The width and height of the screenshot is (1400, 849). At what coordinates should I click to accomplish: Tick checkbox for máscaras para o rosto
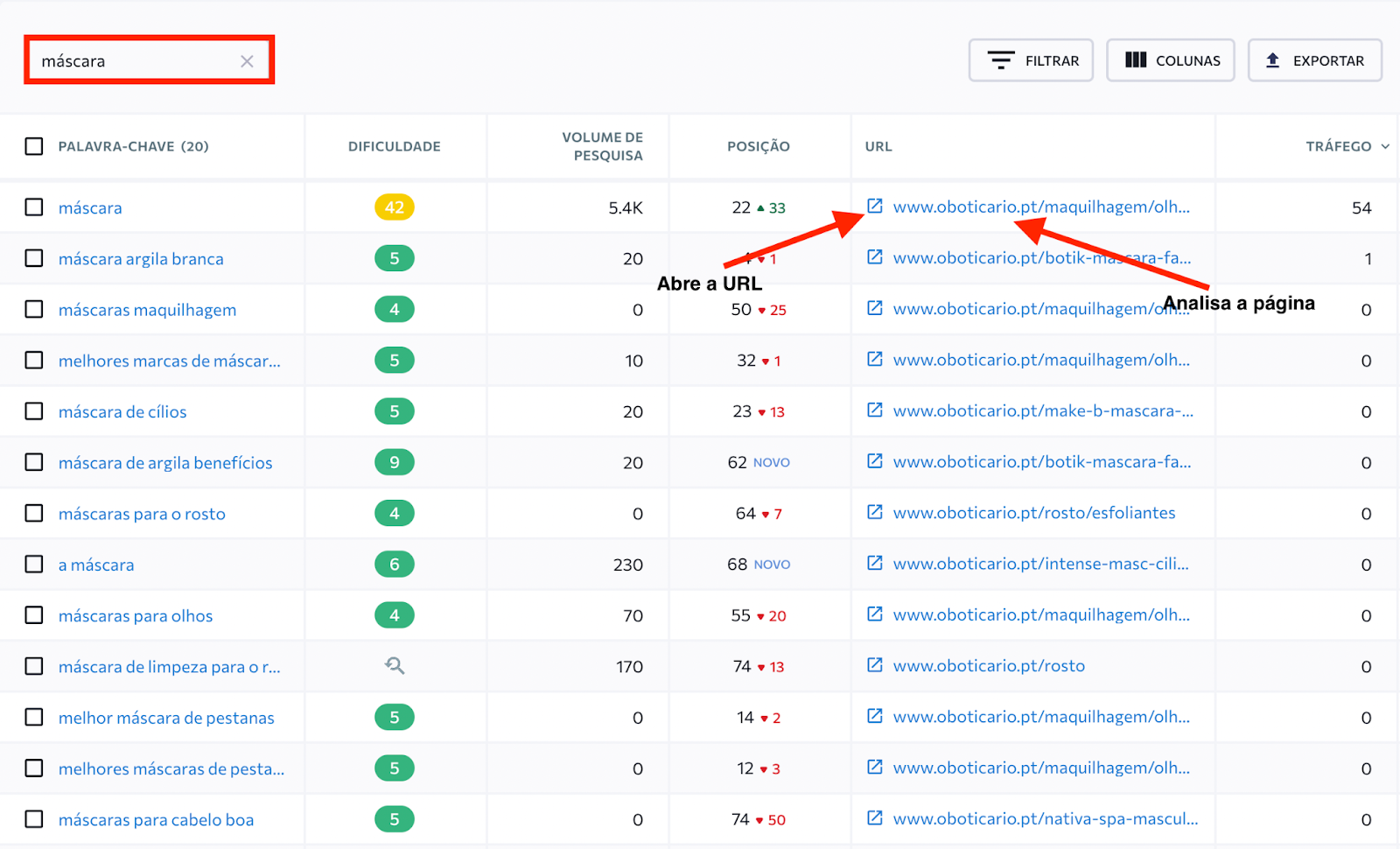[34, 513]
